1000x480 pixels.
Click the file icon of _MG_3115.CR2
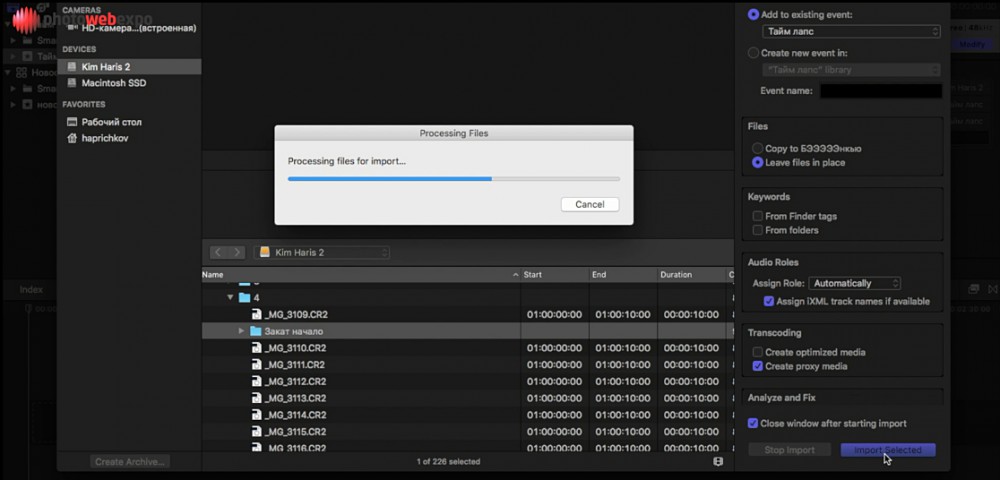[x=256, y=432]
